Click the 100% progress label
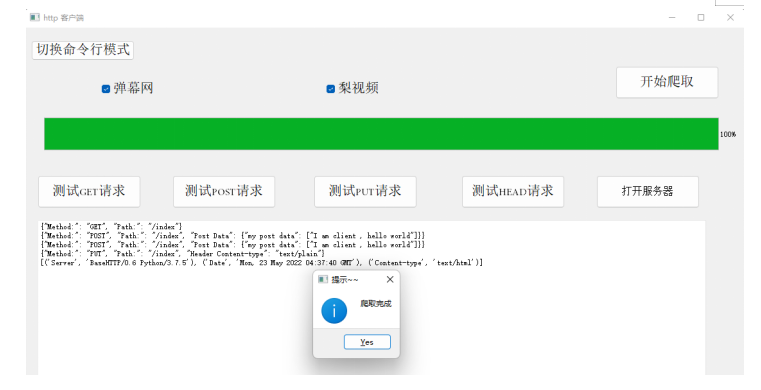 point(728,134)
